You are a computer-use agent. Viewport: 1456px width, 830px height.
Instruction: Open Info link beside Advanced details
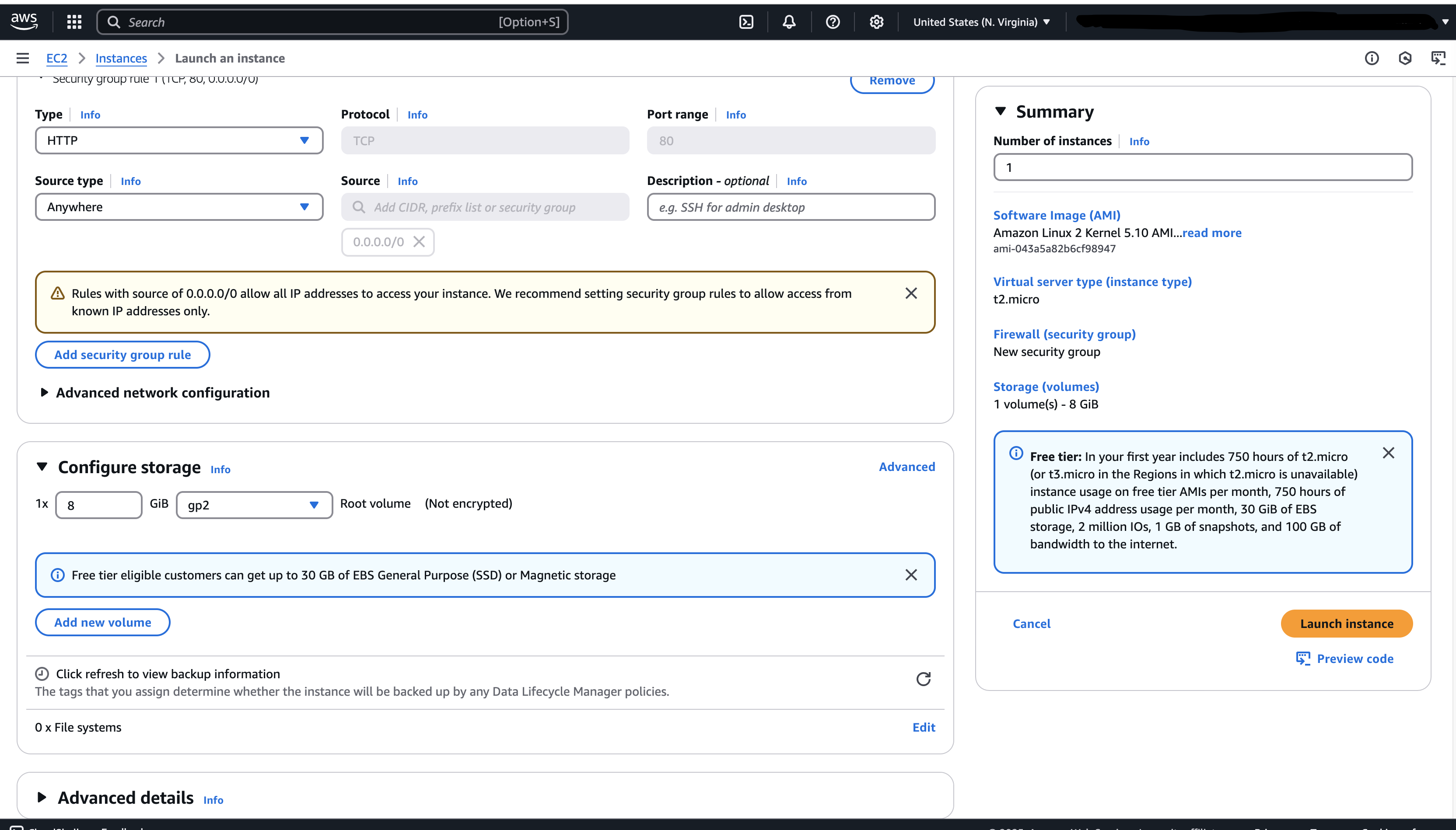coord(213,800)
